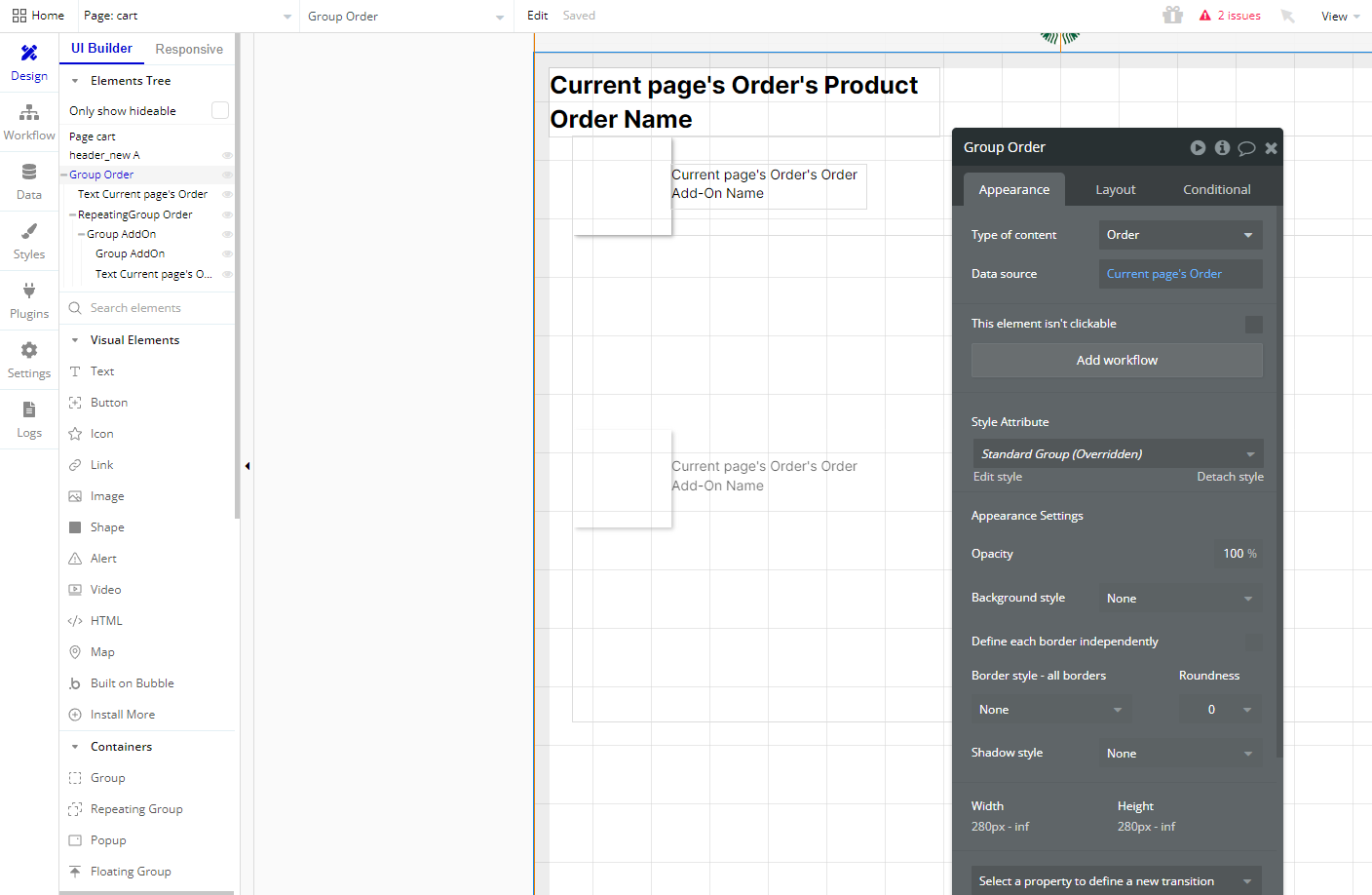Viewport: 1372px width, 895px height.
Task: Open the Data section
Action: coord(29,181)
